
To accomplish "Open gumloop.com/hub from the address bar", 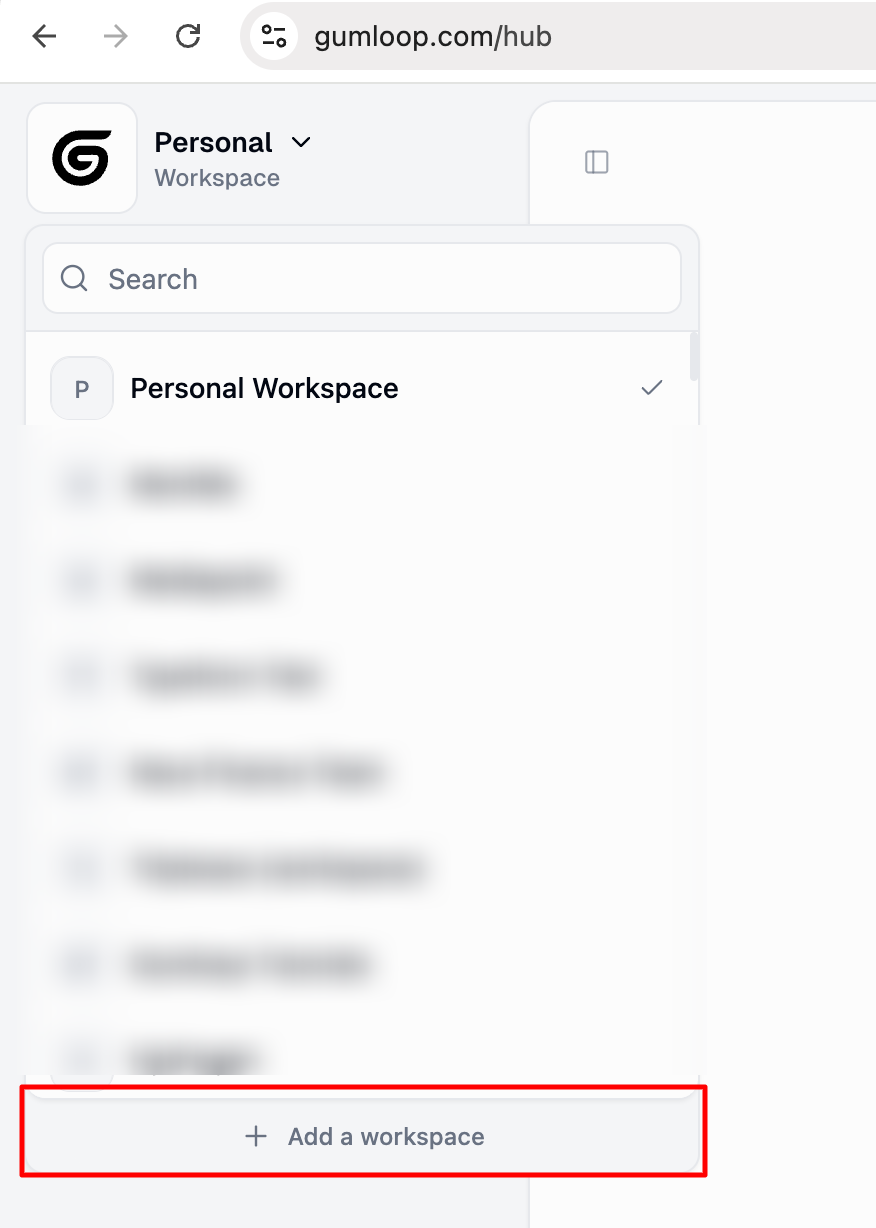I will click(x=433, y=37).
